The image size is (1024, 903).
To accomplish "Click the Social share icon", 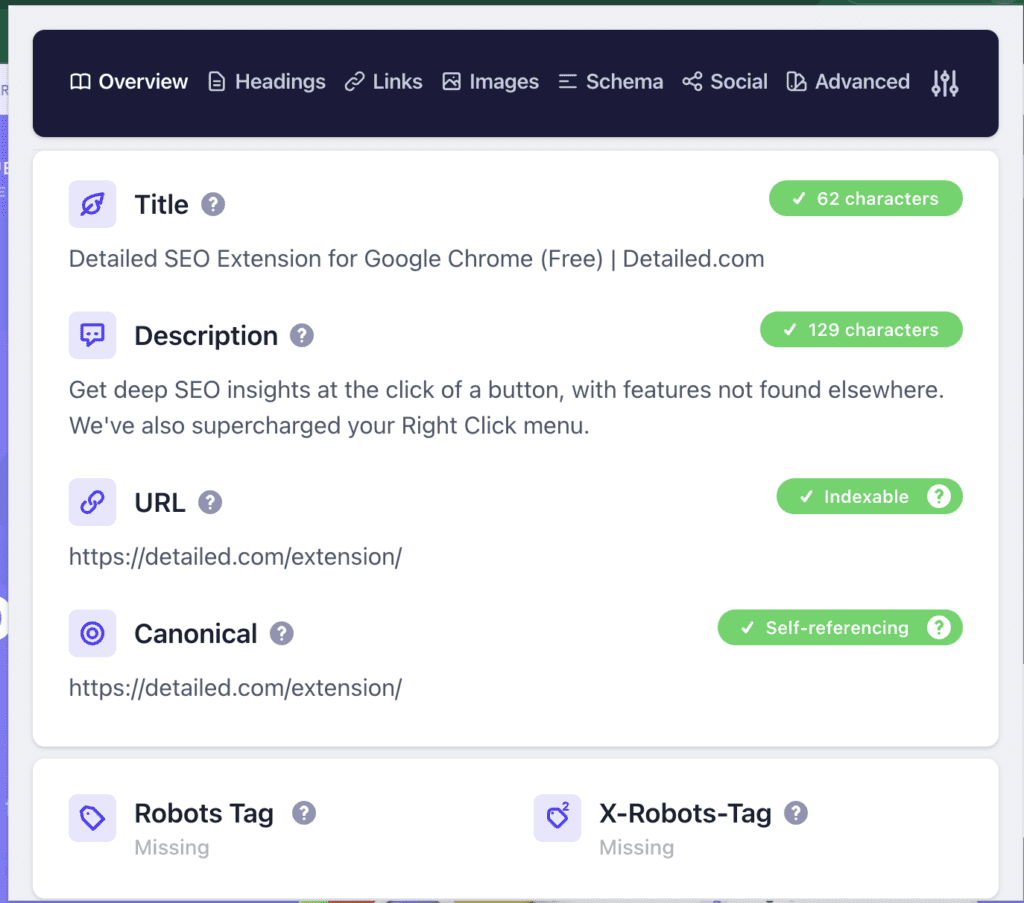I will click(692, 82).
